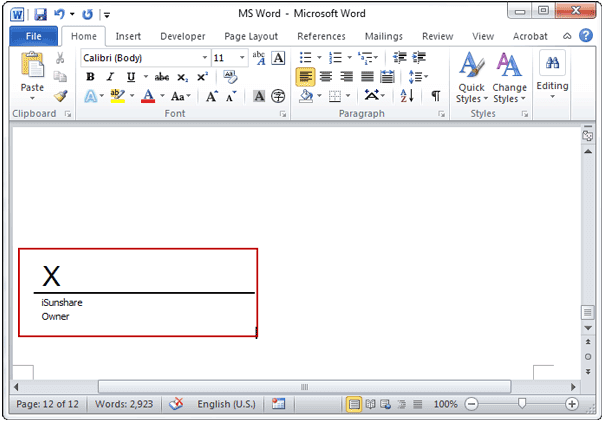Image resolution: width=609 pixels, height=421 pixels.
Task: Click the Format Painter icon
Action: 60,97
